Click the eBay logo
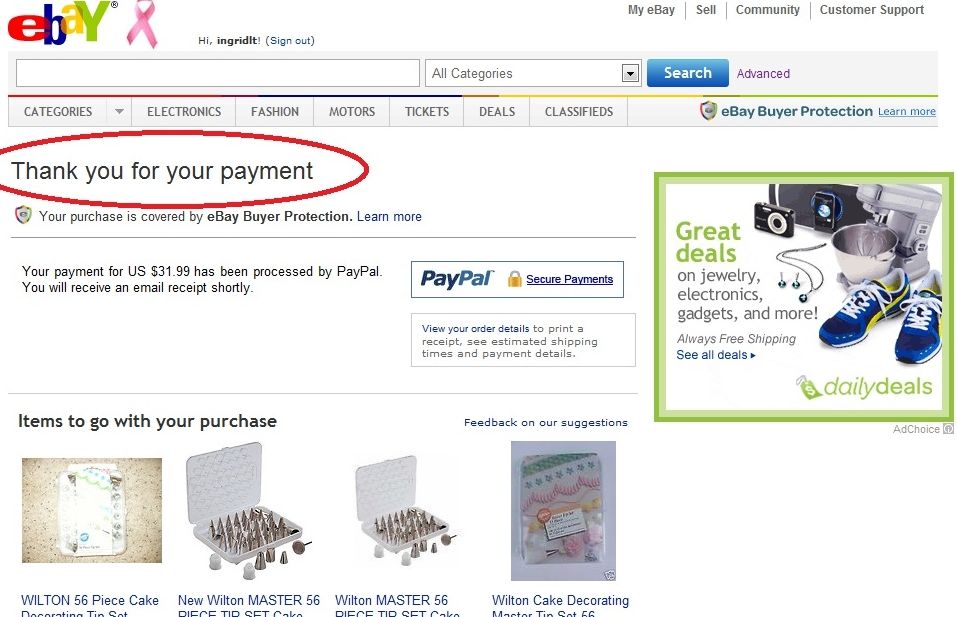The image size is (958, 617). (x=60, y=24)
